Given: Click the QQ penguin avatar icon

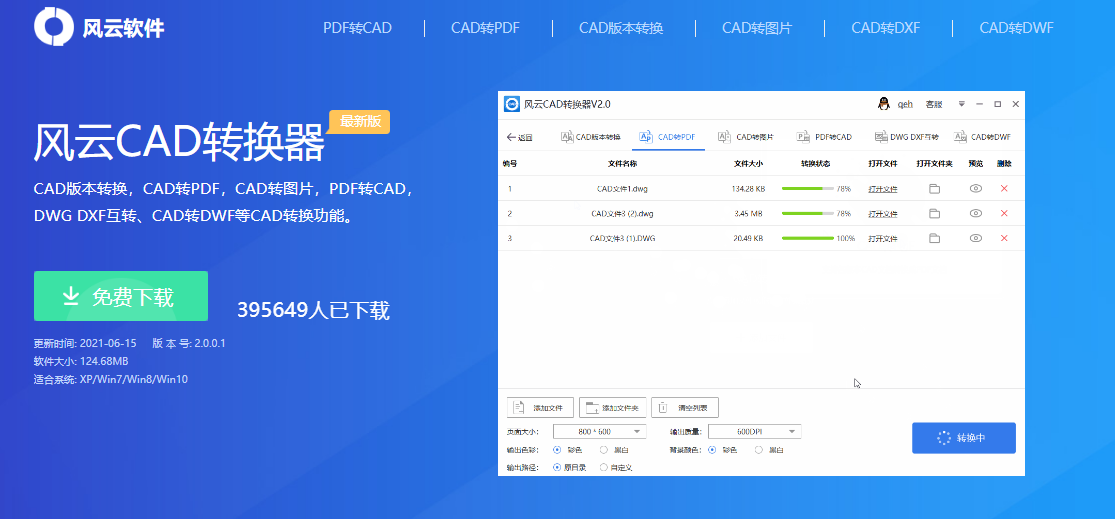Looking at the screenshot, I should (x=883, y=104).
